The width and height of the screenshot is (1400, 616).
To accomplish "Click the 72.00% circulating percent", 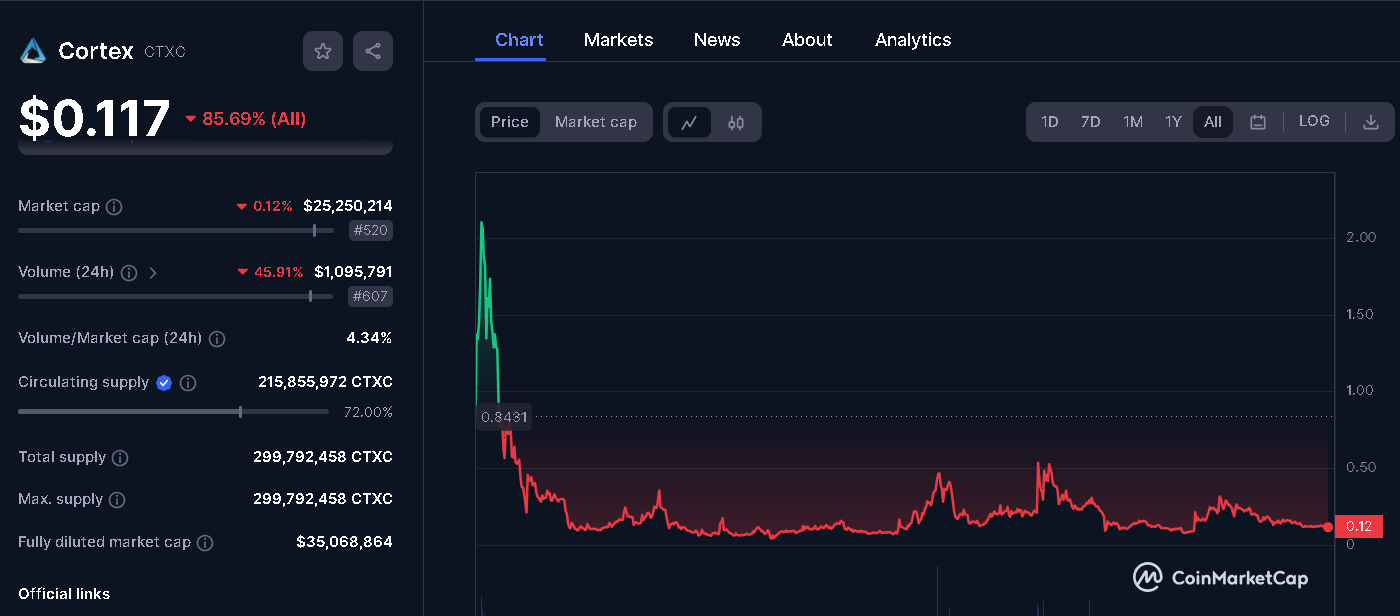I will pyautogui.click(x=368, y=412).
